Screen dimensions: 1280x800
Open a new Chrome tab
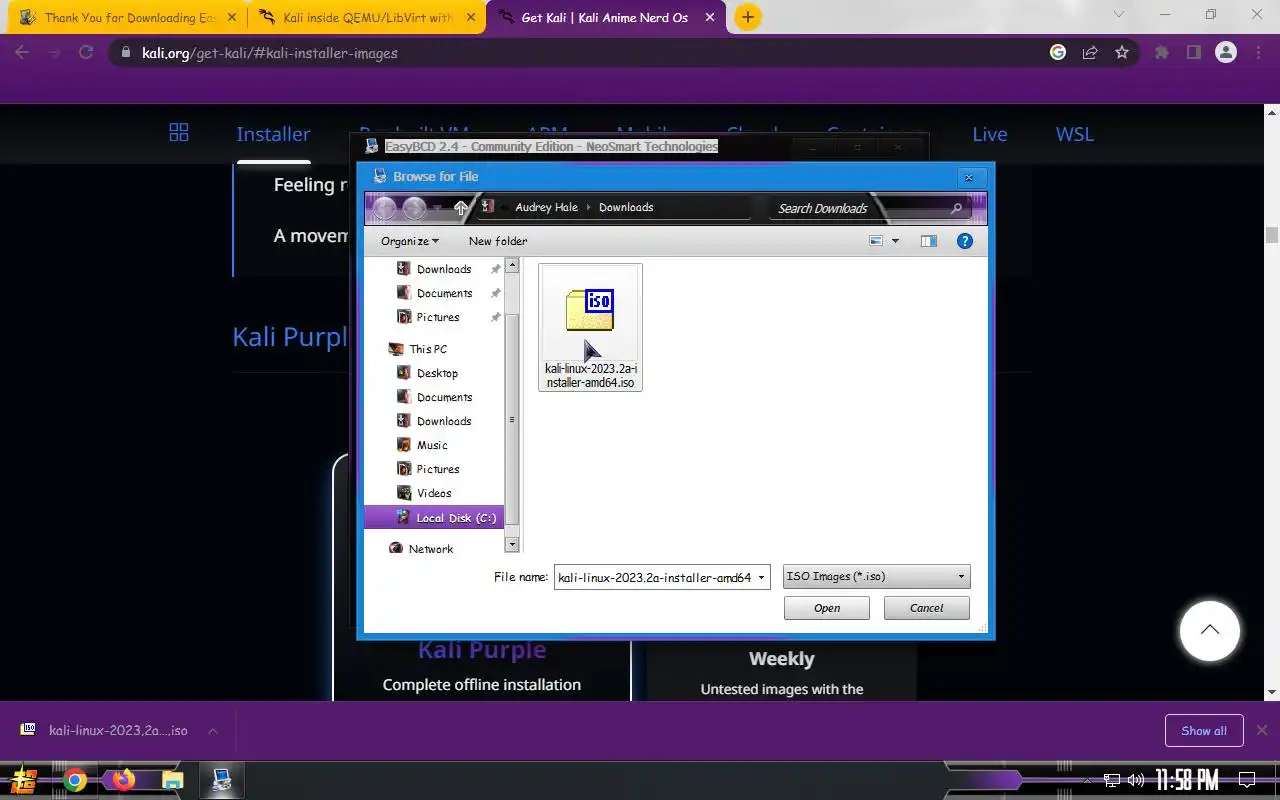[x=747, y=17]
